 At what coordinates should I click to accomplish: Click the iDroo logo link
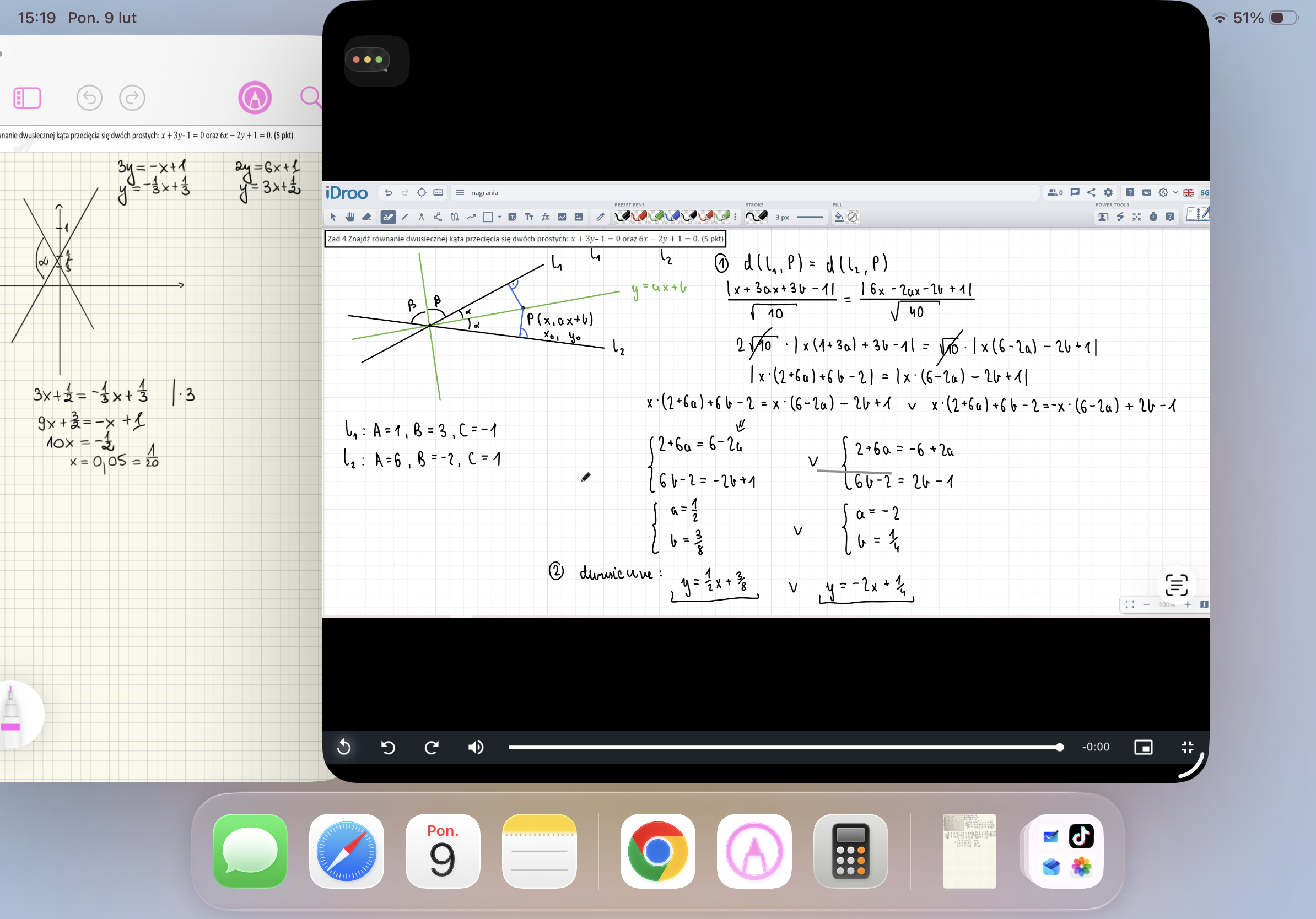[x=347, y=193]
